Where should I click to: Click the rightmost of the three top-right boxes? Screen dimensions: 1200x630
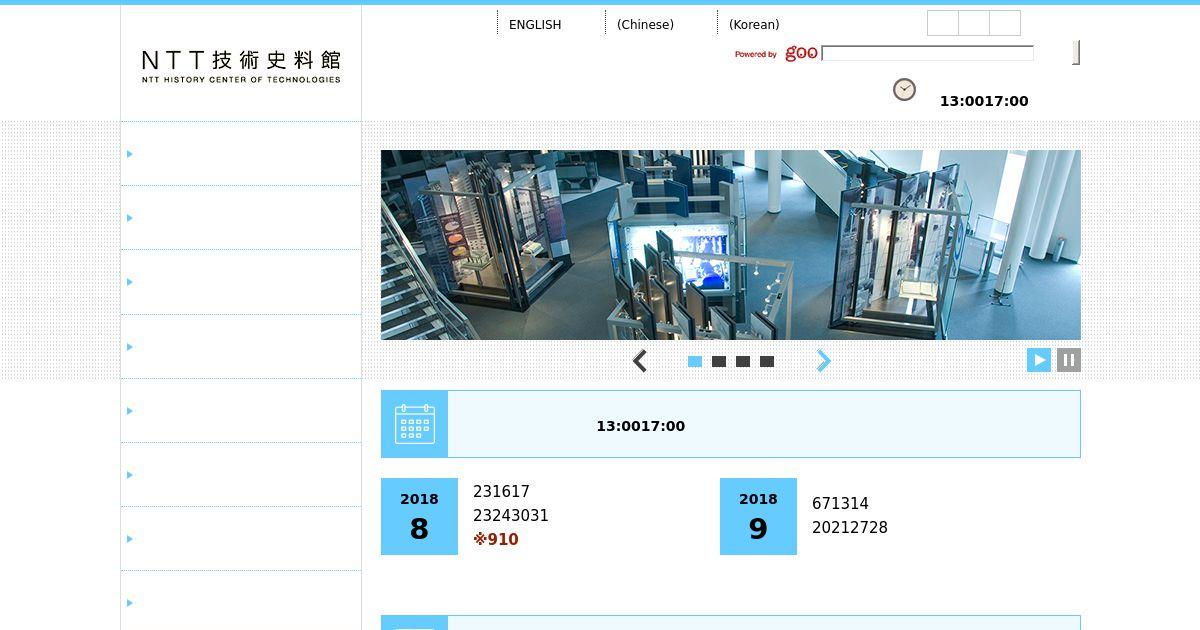click(x=1005, y=23)
